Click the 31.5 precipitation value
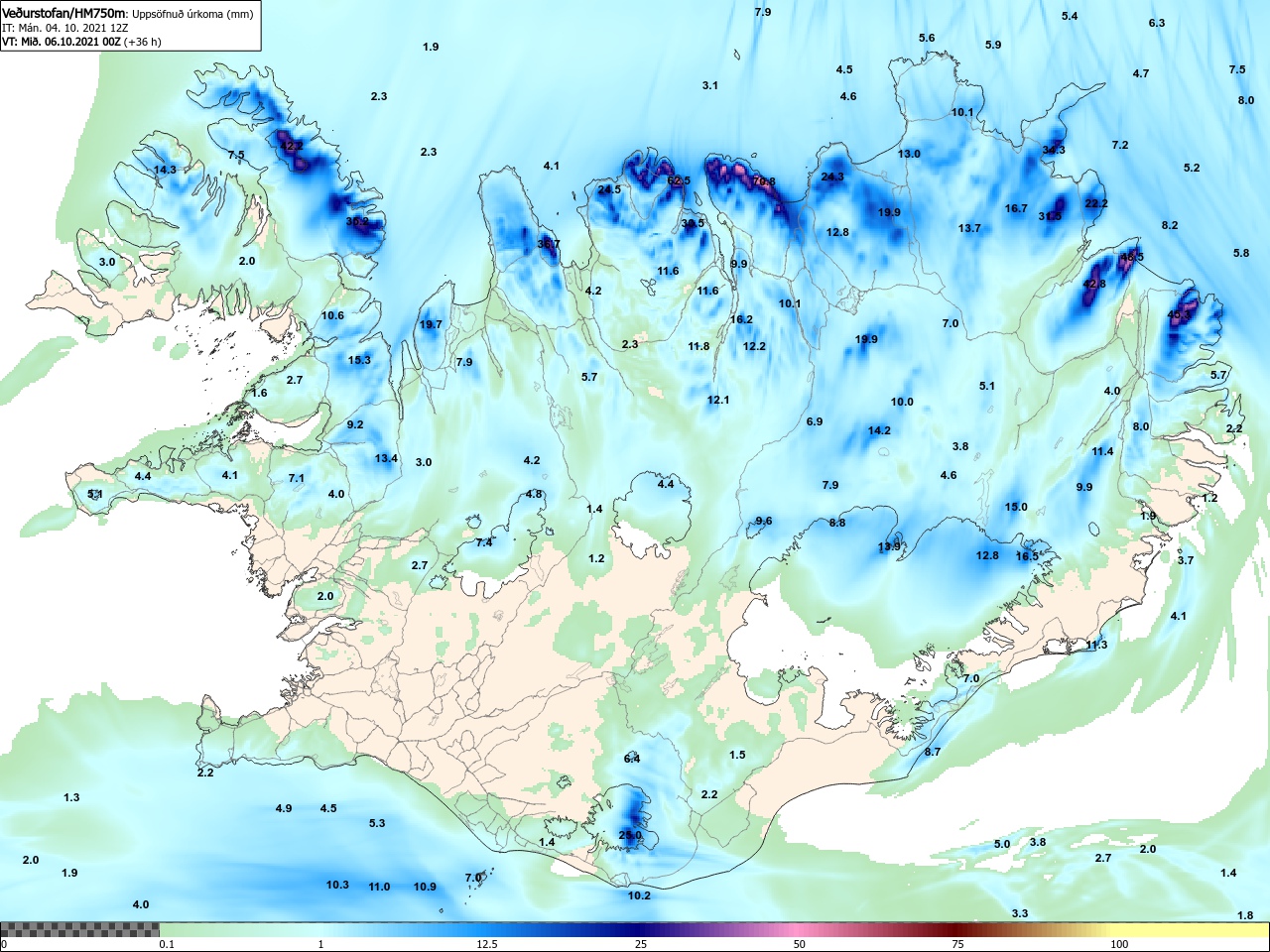The width and height of the screenshot is (1270, 952). pyautogui.click(x=1050, y=216)
